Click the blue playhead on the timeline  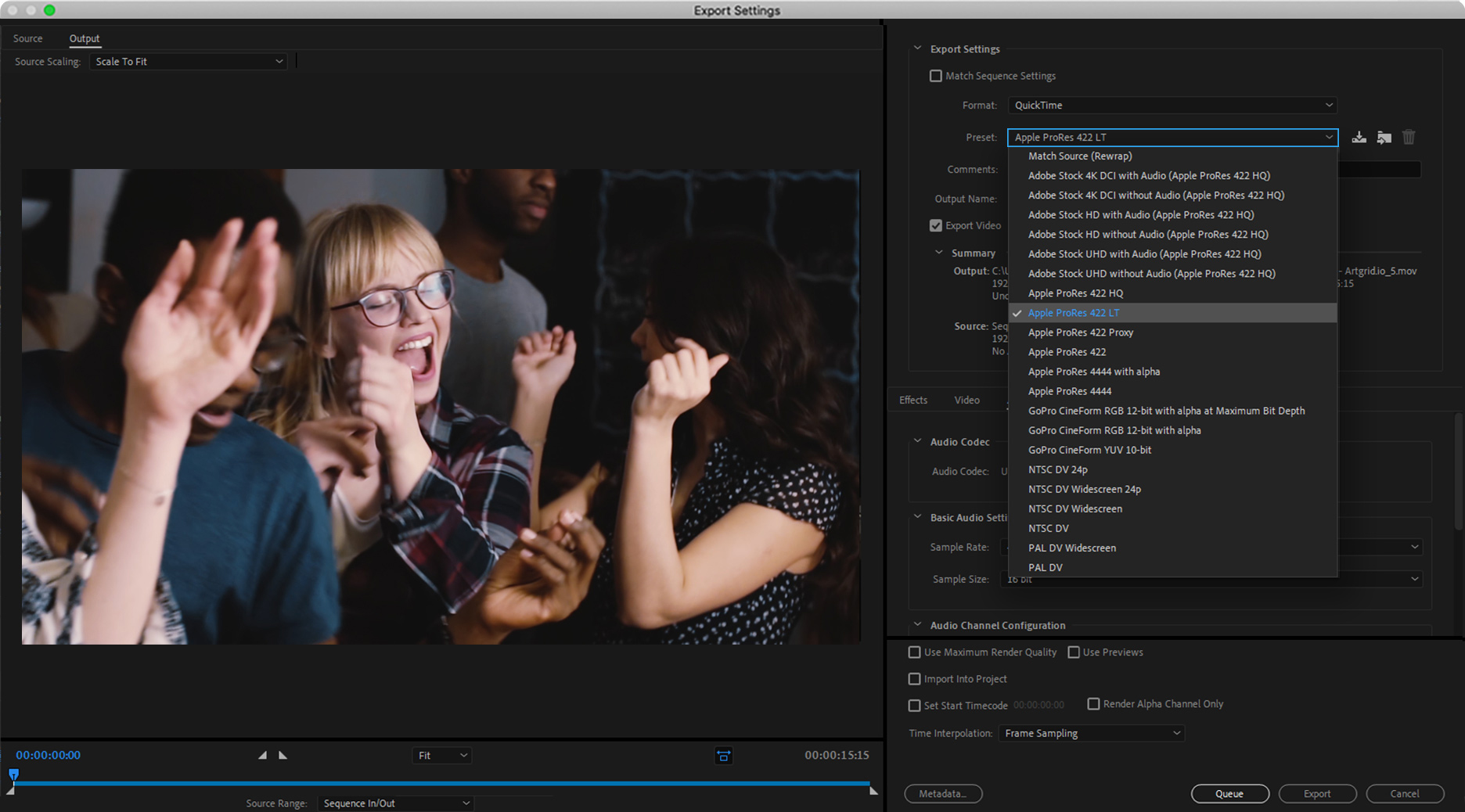point(13,774)
